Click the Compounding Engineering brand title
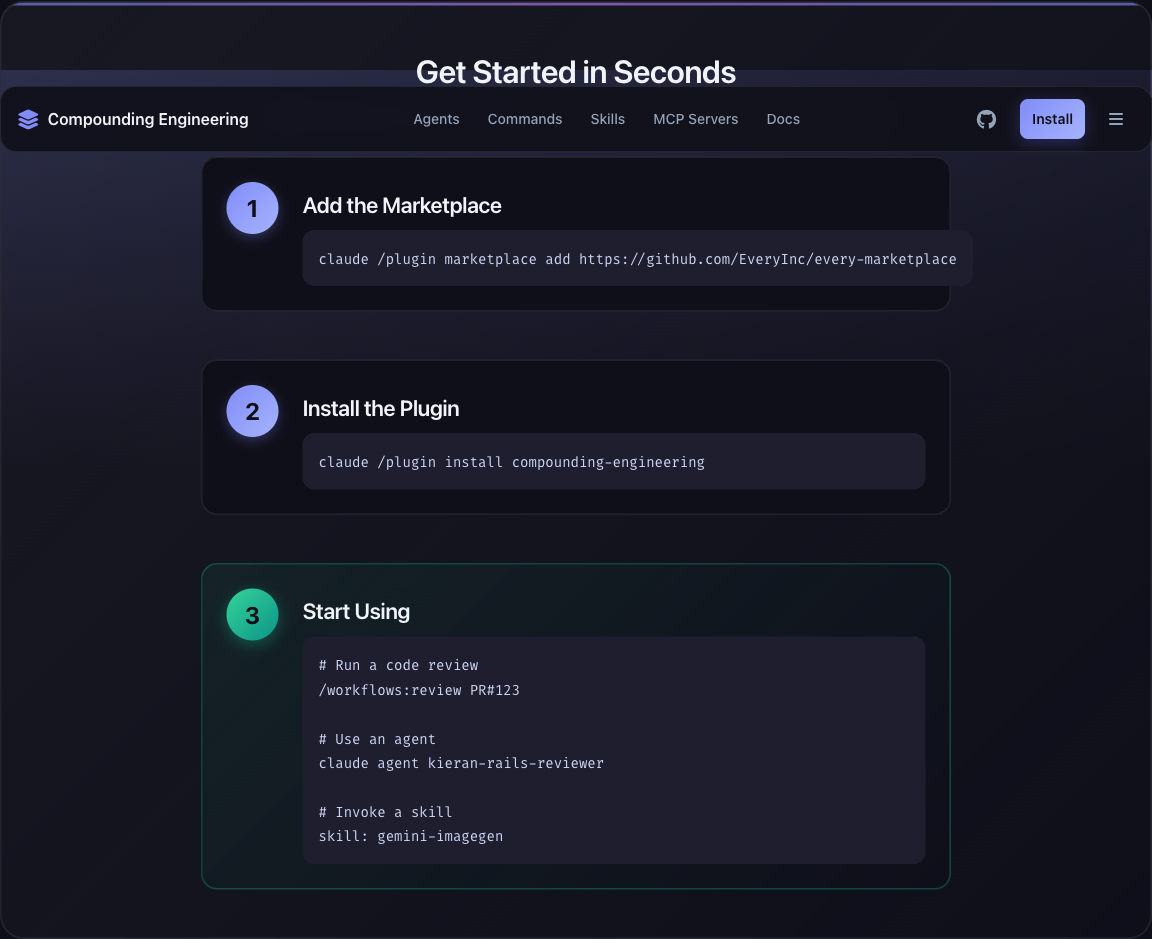This screenshot has height=939, width=1152. click(x=148, y=119)
